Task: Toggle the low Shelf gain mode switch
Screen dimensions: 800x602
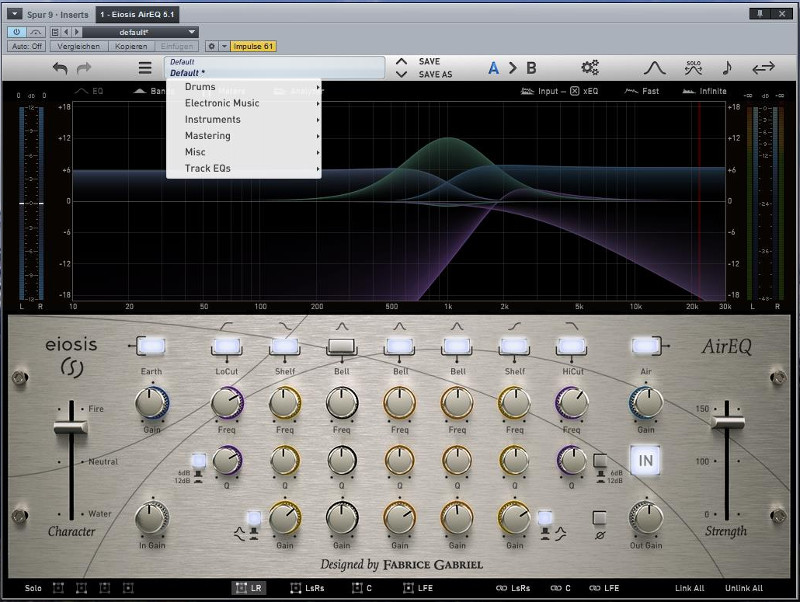Action: [x=254, y=518]
